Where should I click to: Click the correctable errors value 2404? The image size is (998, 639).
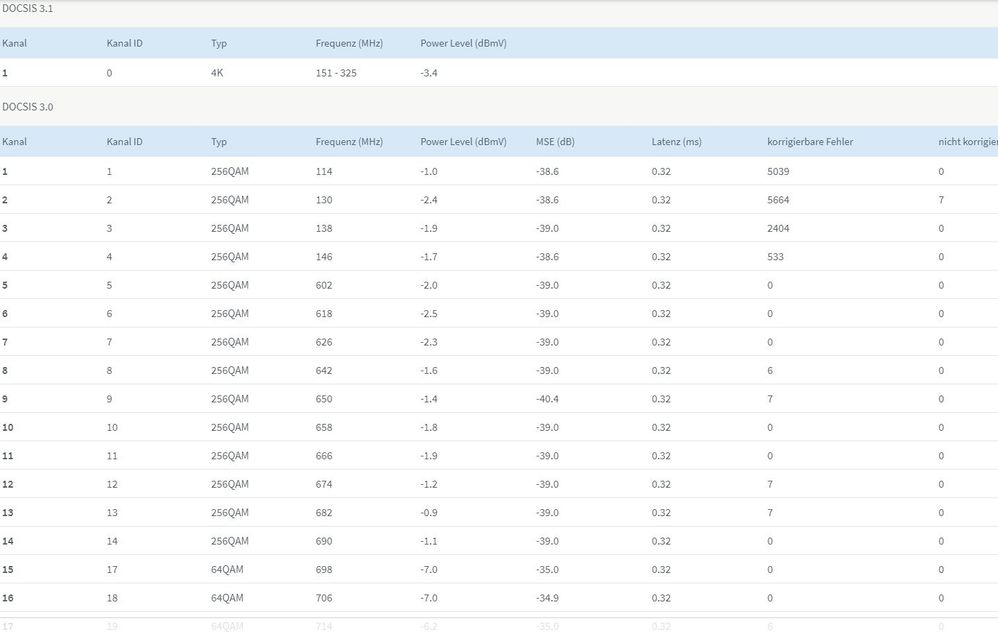tap(778, 228)
